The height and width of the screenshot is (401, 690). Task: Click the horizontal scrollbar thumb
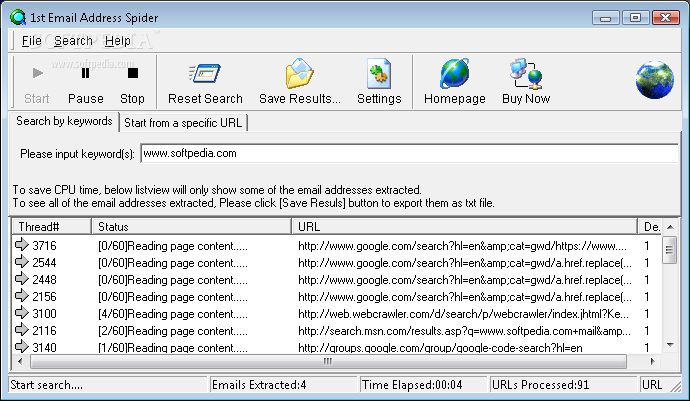coord(328,361)
